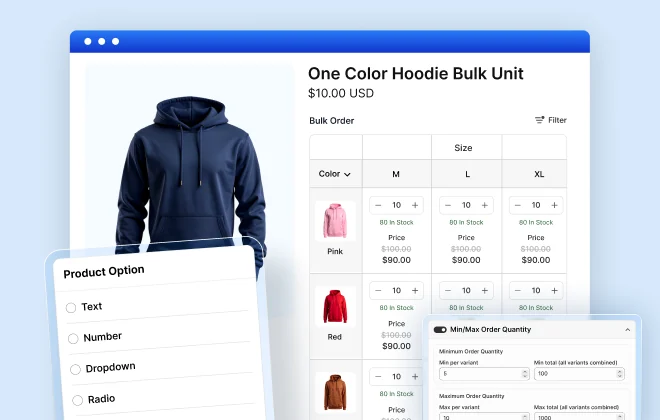This screenshot has height=420, width=660.
Task: Collapse the Min/Max Order Quantity panel
Action: (628, 330)
